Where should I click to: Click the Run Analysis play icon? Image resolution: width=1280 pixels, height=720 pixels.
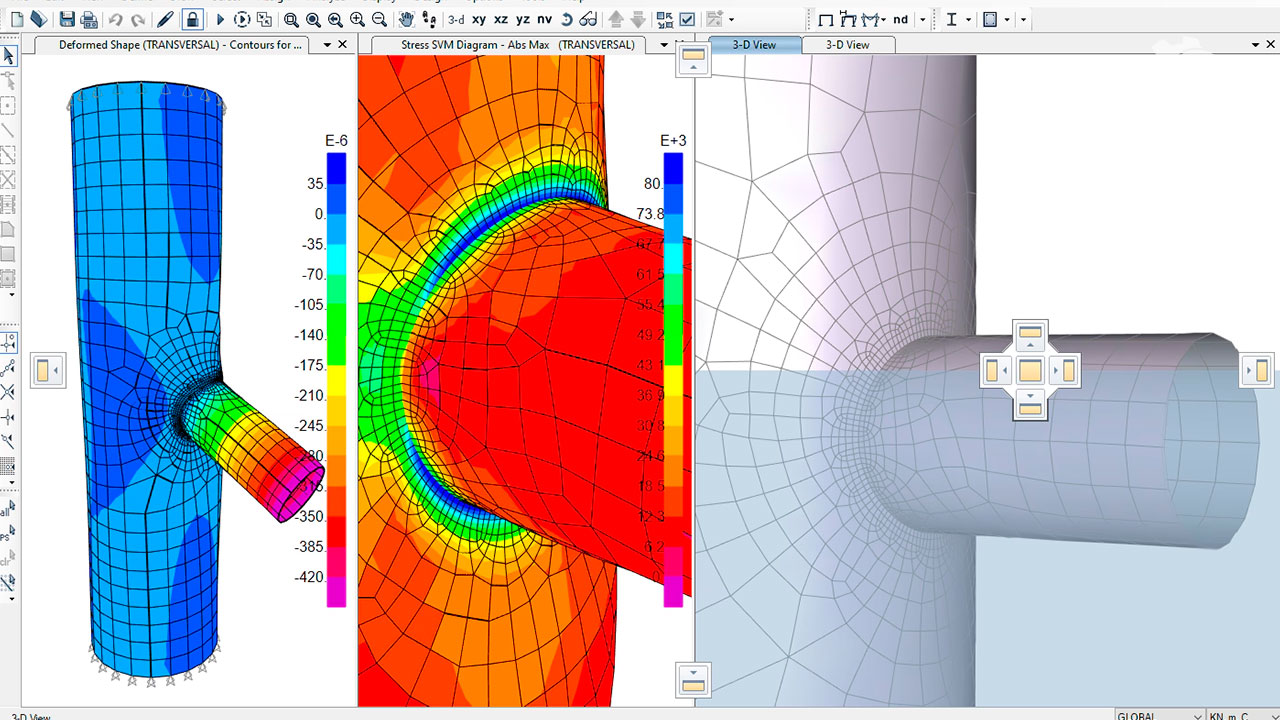221,19
